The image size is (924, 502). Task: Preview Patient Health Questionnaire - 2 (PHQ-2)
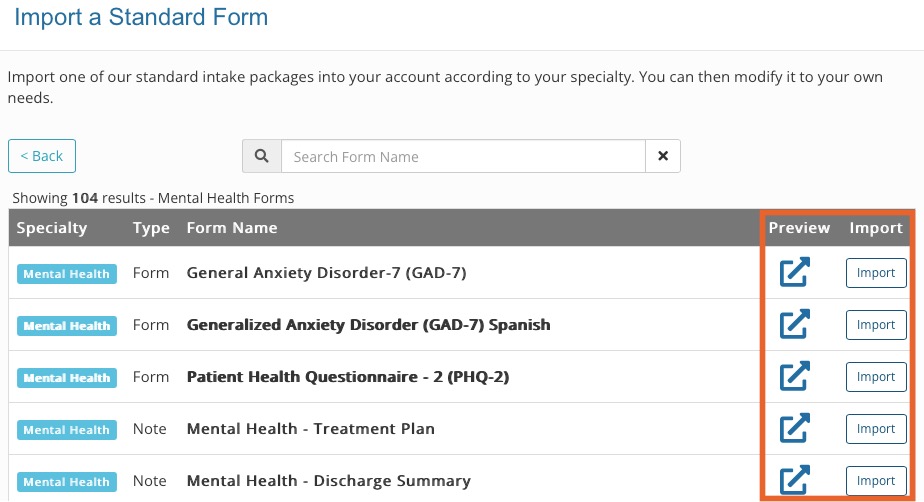click(795, 376)
